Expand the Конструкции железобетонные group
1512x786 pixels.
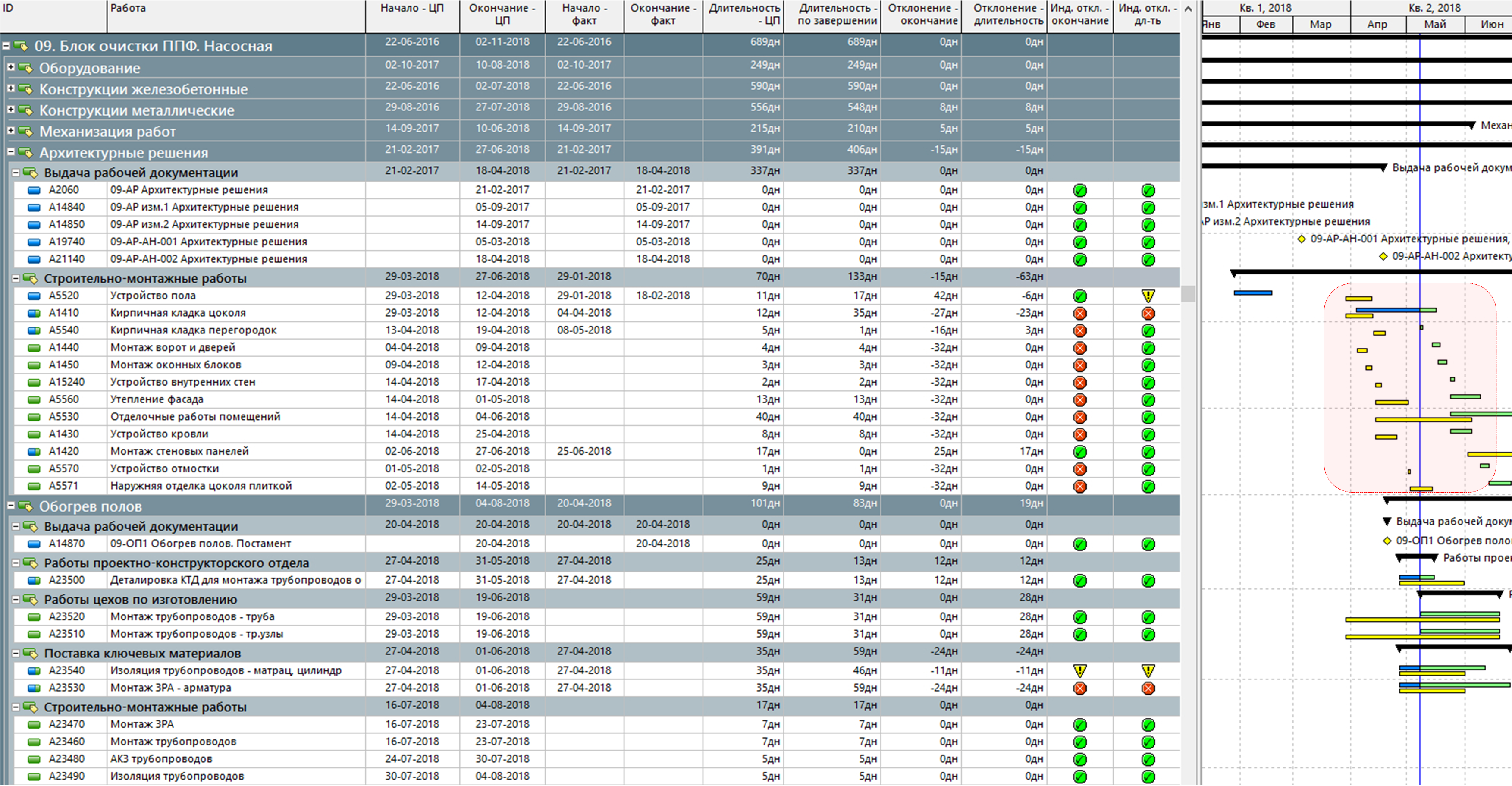coord(10,88)
